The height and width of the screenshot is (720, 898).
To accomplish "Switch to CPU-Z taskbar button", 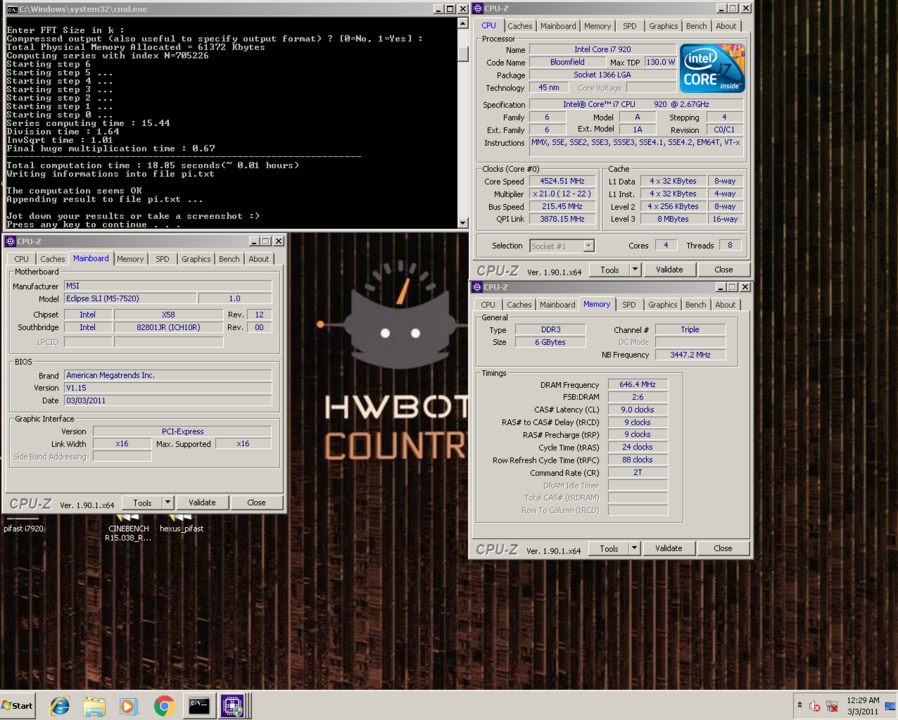I will pos(233,706).
